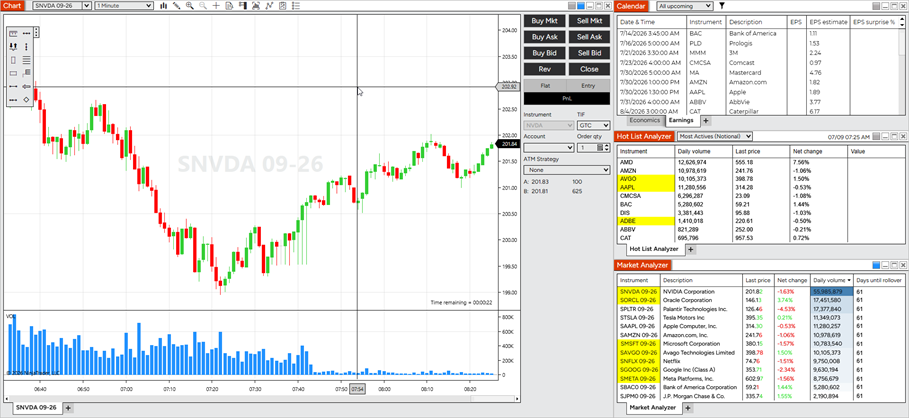Click the Sell Mkt button
Image resolution: width=909 pixels, height=418 pixels.
click(589, 21)
